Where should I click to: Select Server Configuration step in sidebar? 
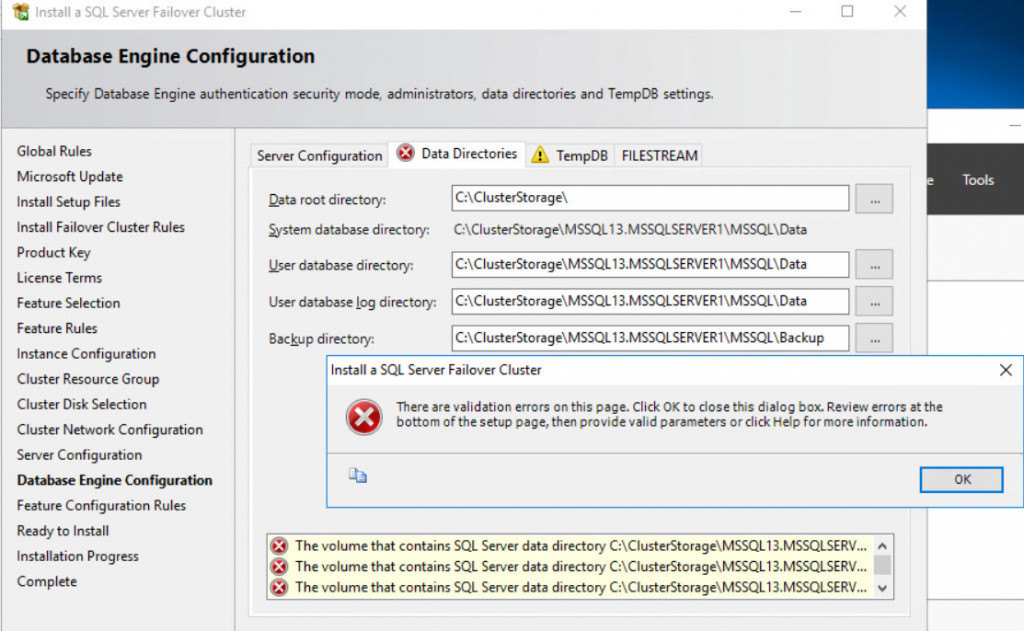coord(79,455)
